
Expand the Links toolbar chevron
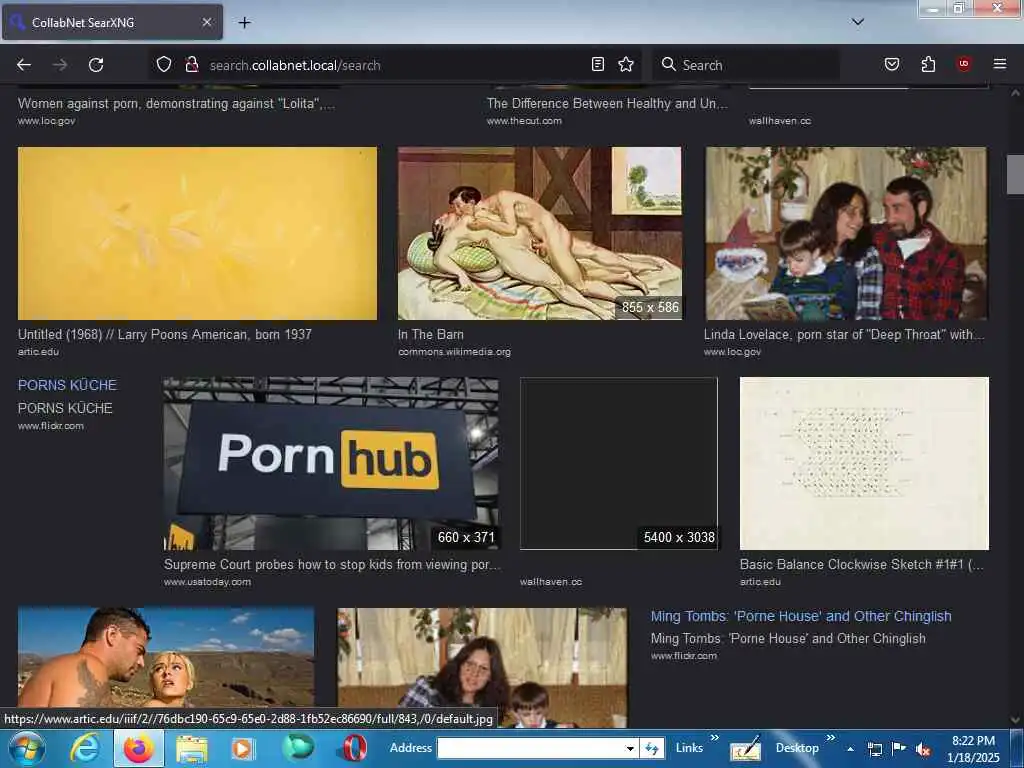pos(714,738)
